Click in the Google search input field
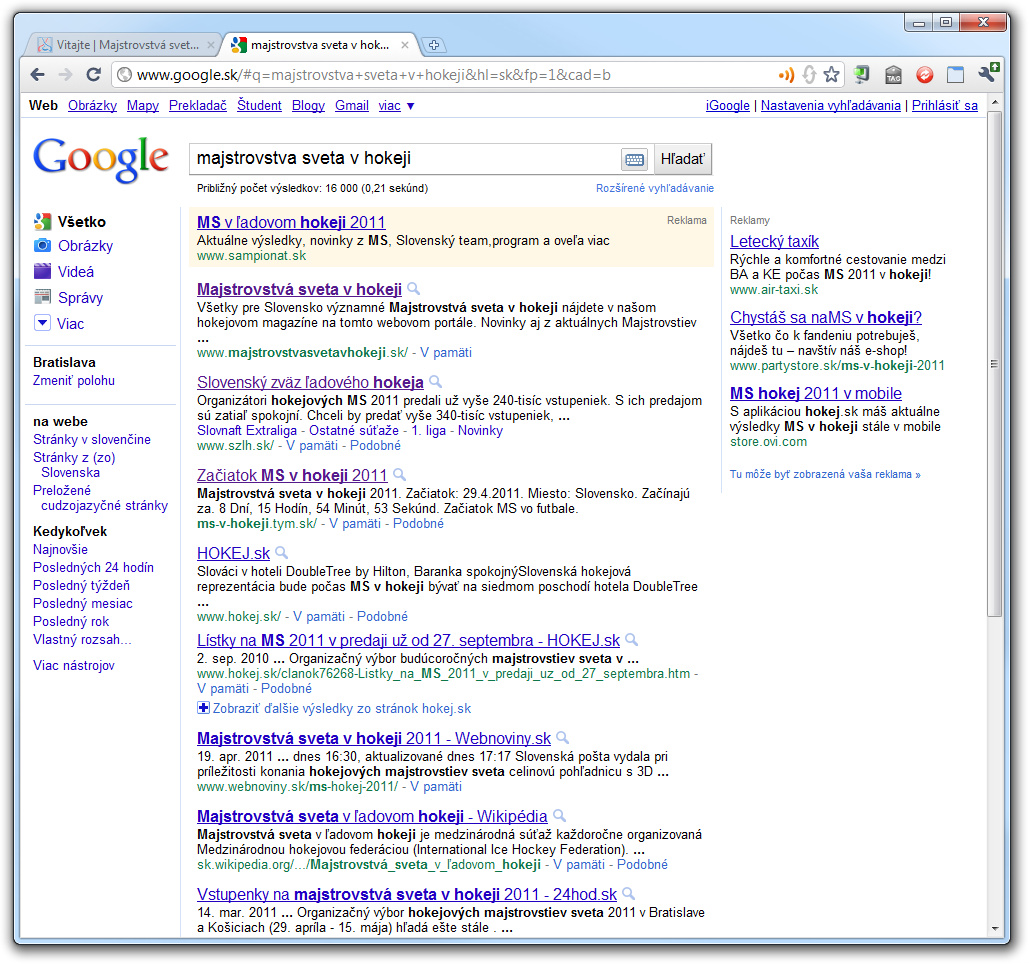Screen dimensions: 1029x964 tap(405, 159)
